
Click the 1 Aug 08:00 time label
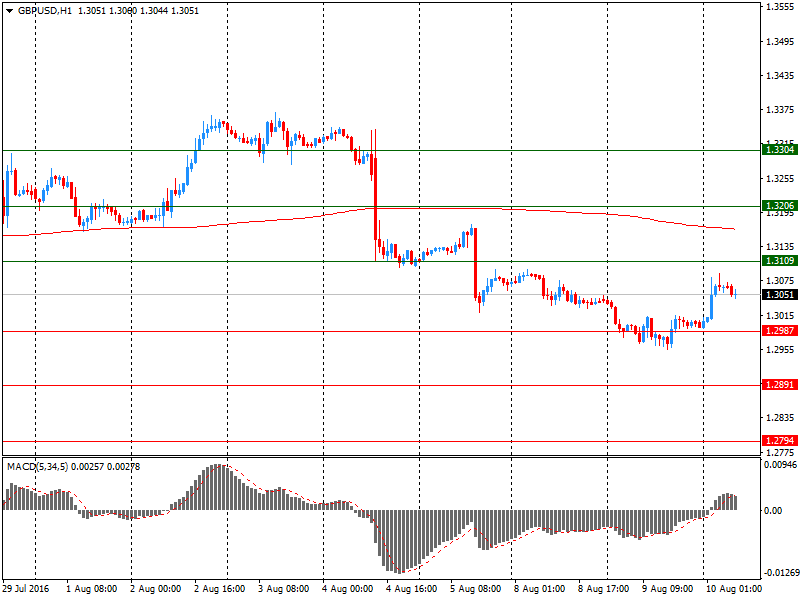tap(92, 588)
